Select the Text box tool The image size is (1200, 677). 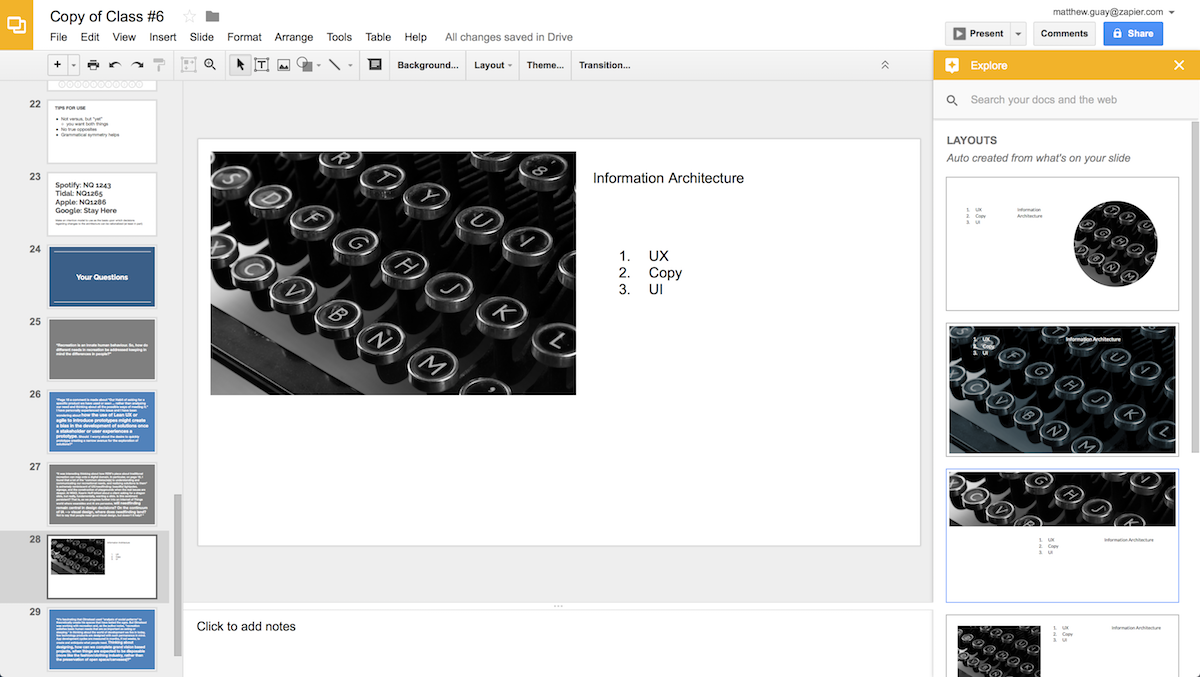coord(262,64)
